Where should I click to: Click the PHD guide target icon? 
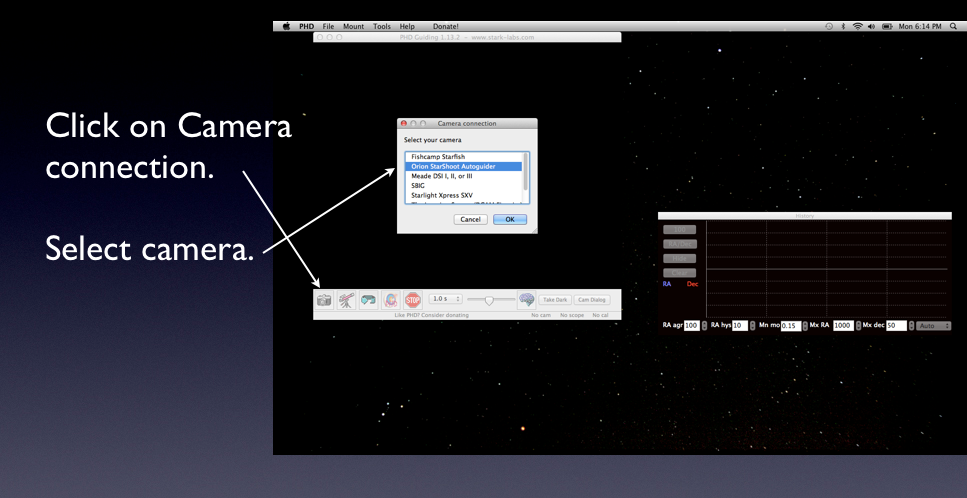(x=391, y=299)
